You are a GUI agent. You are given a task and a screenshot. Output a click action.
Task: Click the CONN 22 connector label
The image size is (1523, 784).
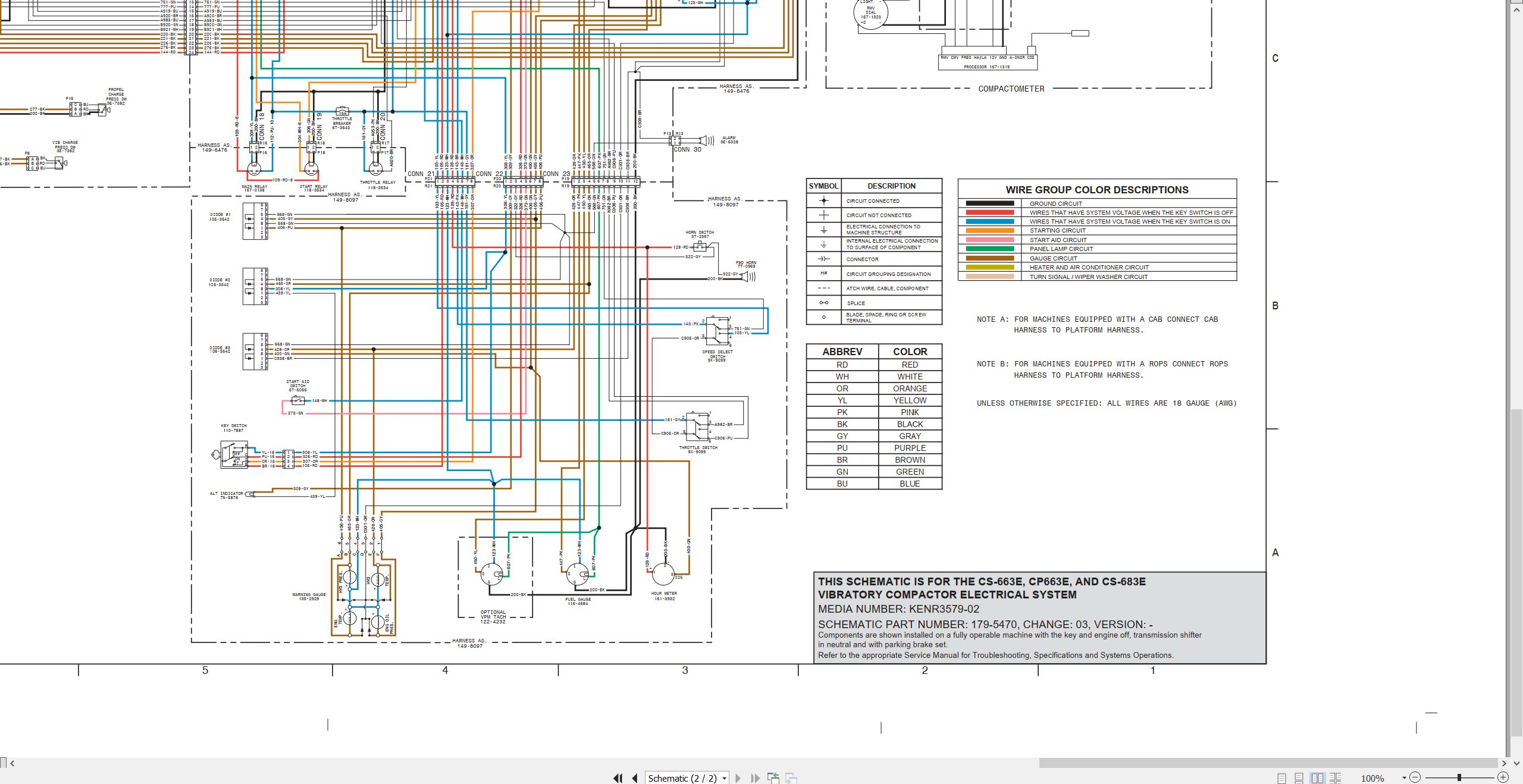489,174
